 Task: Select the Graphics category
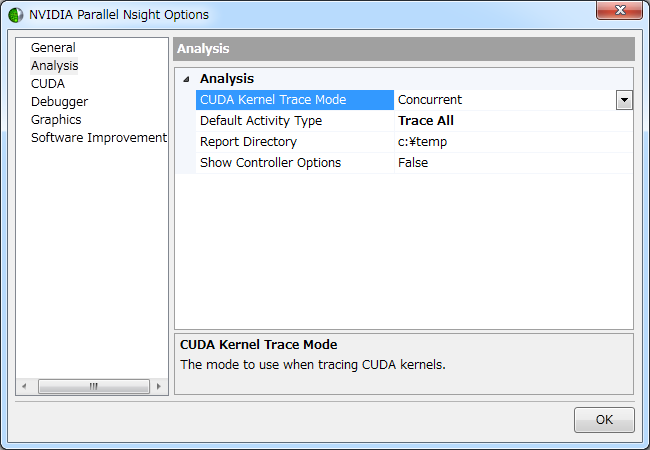pyautogui.click(x=56, y=119)
